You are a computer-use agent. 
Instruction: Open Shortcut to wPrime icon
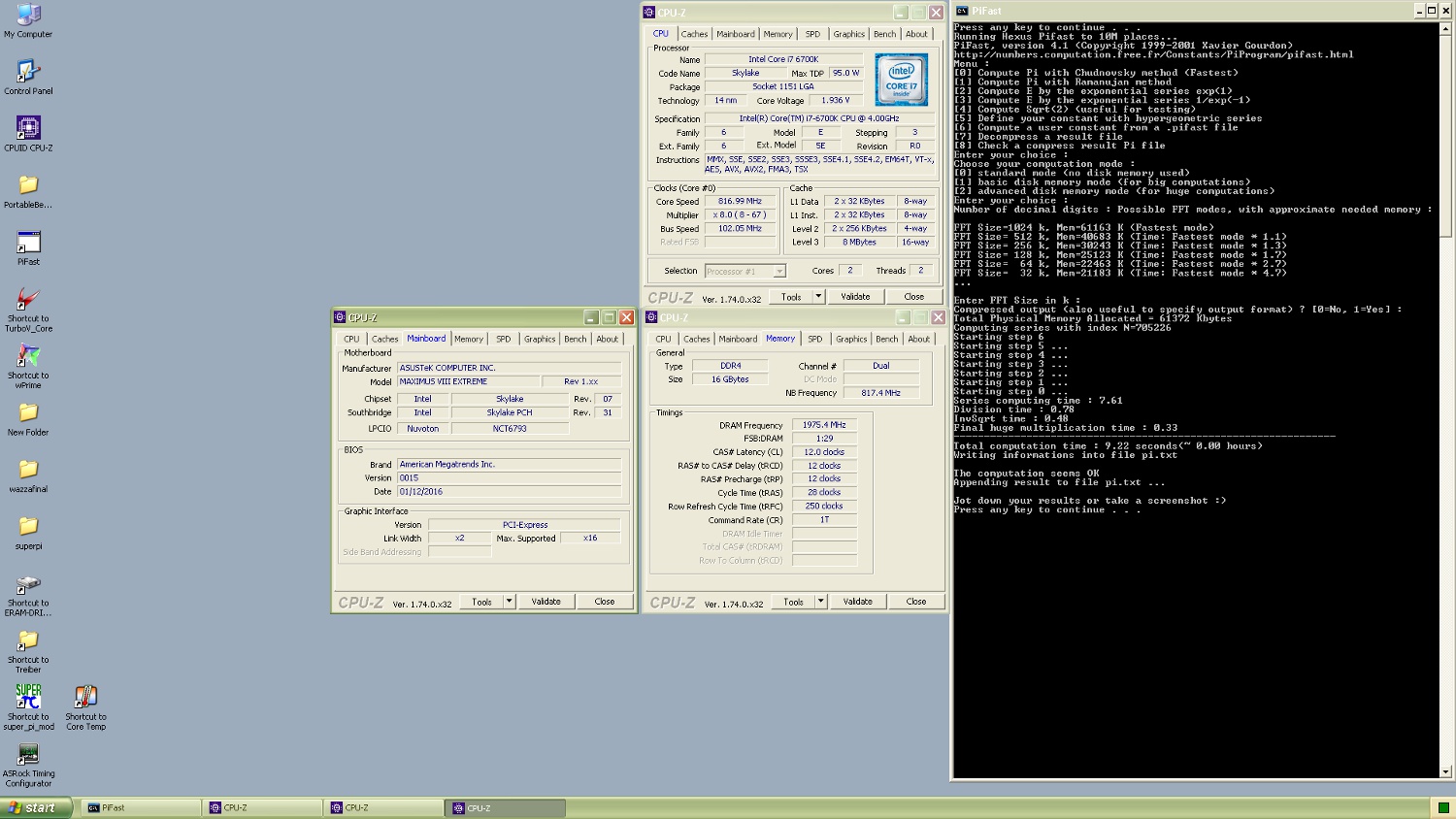point(28,367)
